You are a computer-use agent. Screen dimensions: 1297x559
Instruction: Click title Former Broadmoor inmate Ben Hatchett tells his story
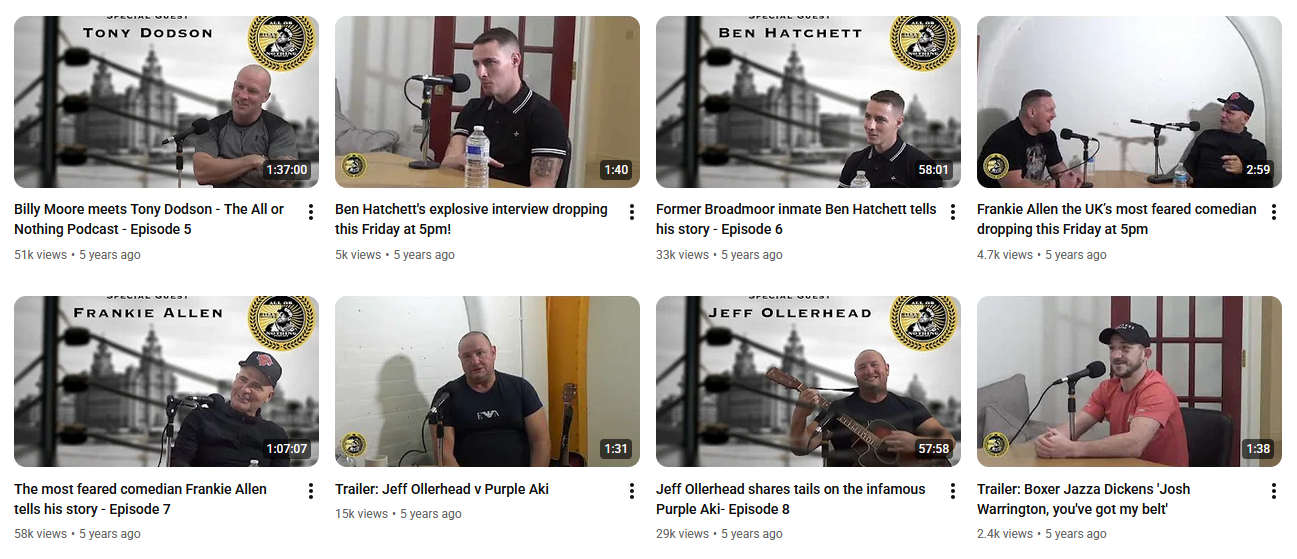click(796, 219)
